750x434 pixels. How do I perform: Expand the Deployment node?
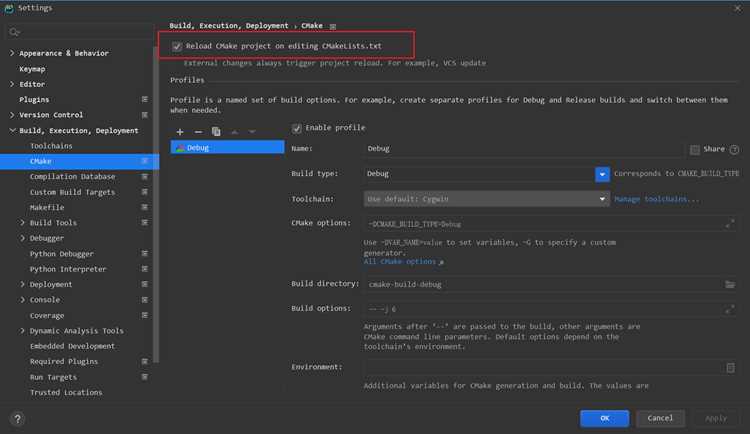coord(22,284)
